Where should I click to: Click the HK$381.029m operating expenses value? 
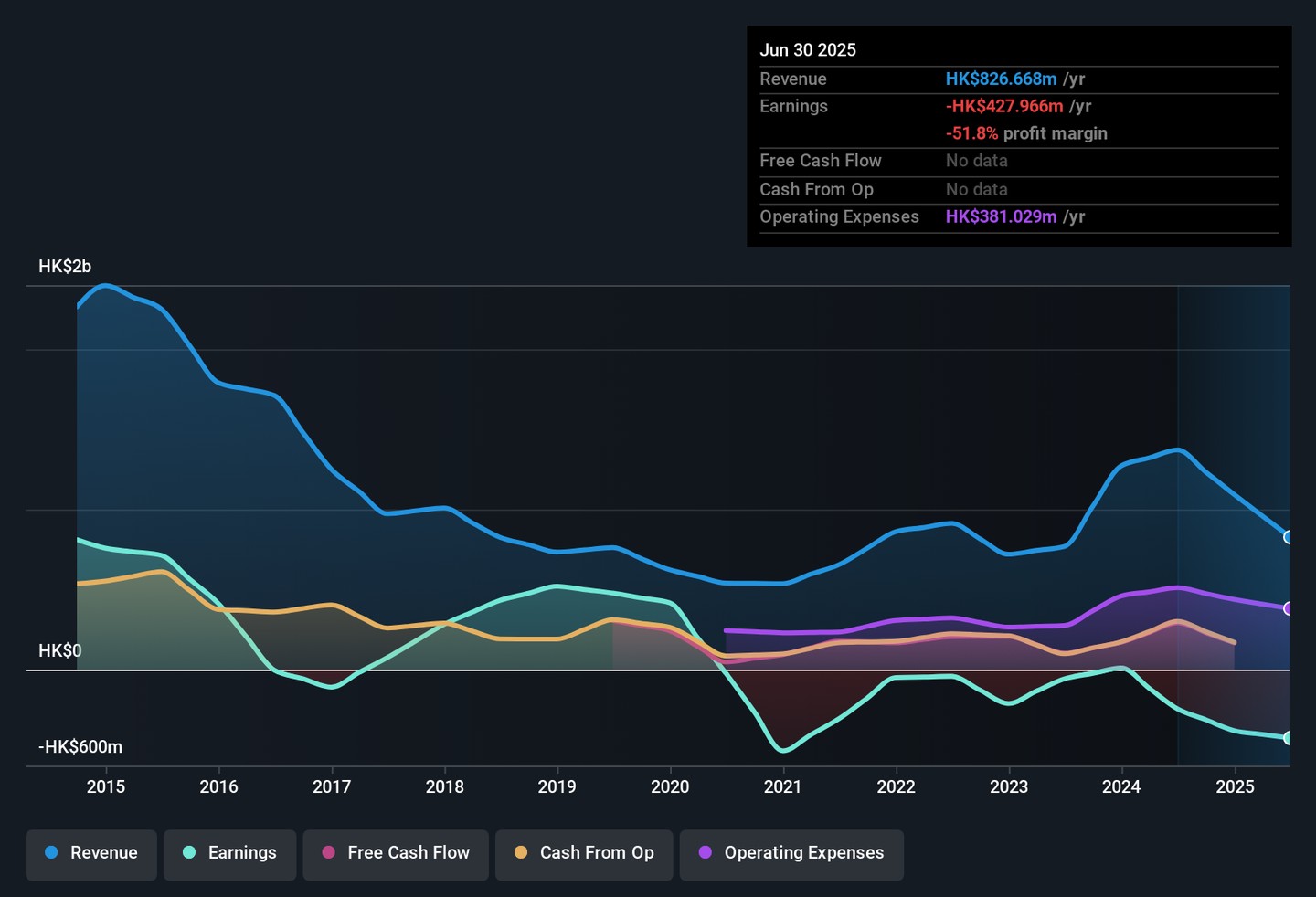coord(1001,217)
